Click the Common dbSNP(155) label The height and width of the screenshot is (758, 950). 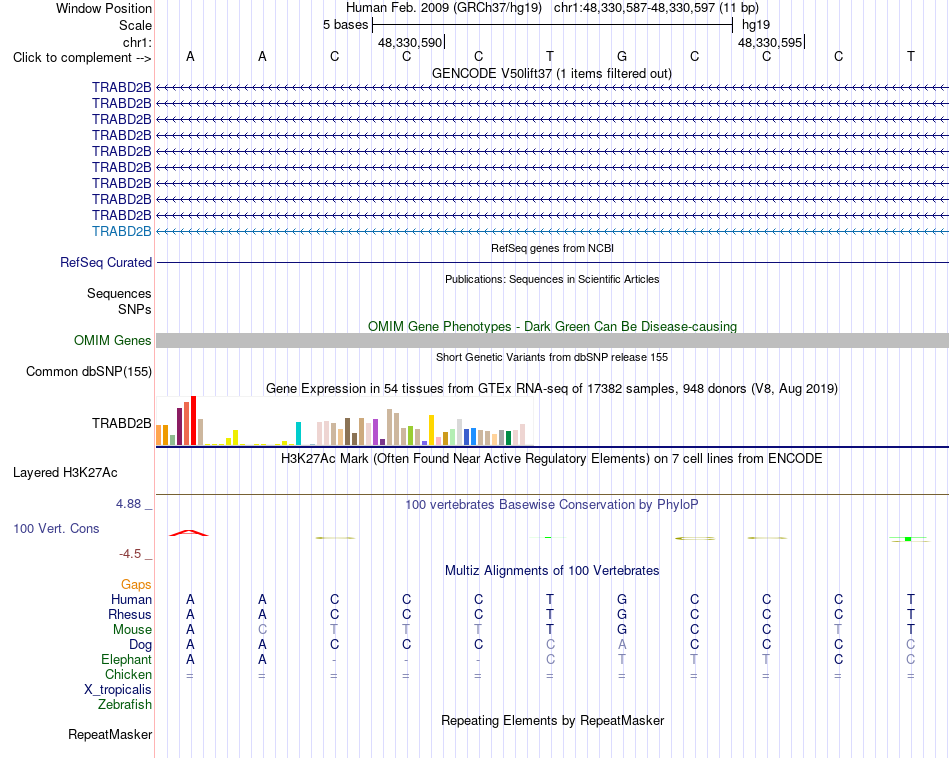coord(89,371)
